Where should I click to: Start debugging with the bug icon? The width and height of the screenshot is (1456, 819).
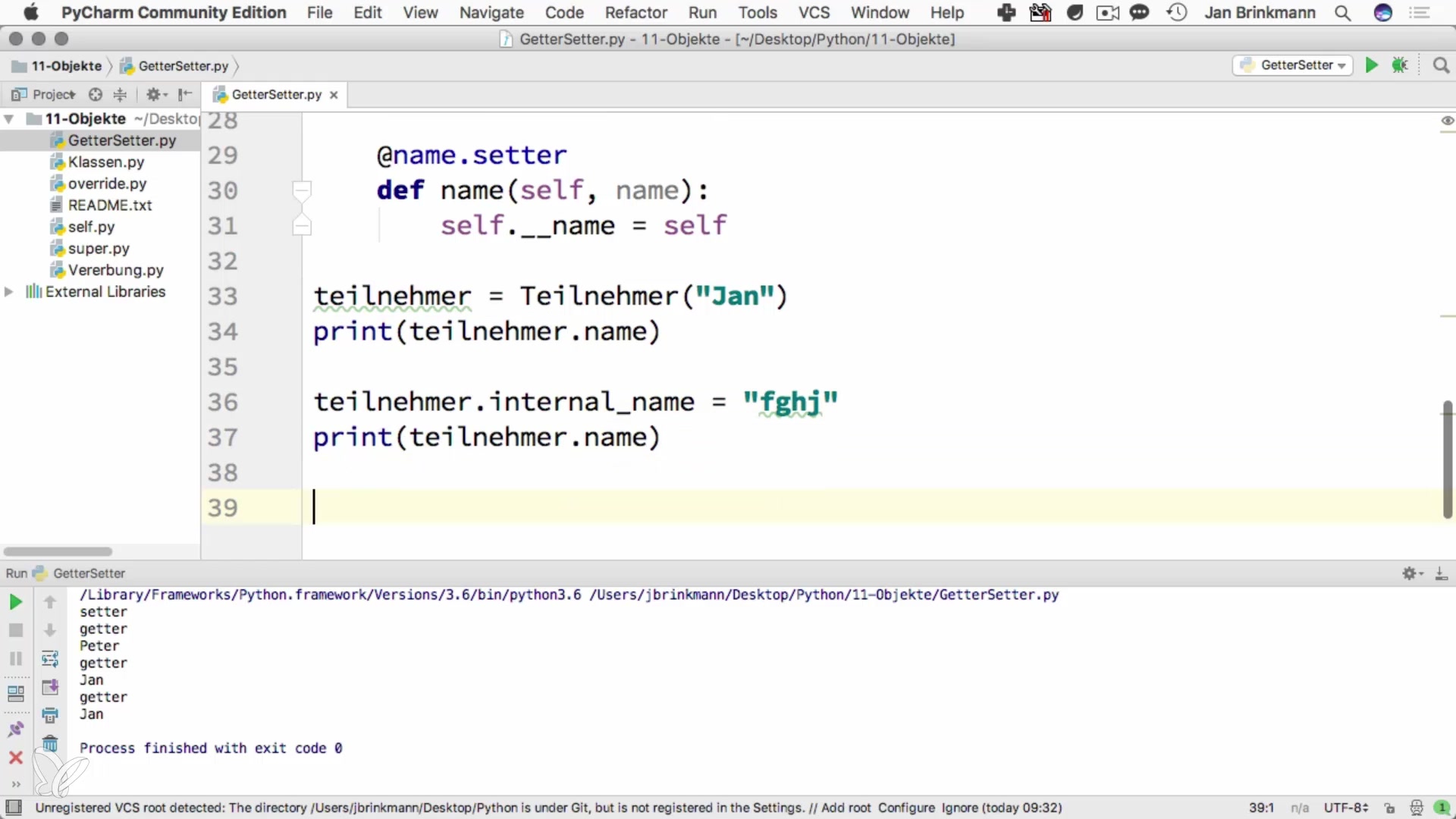1400,65
